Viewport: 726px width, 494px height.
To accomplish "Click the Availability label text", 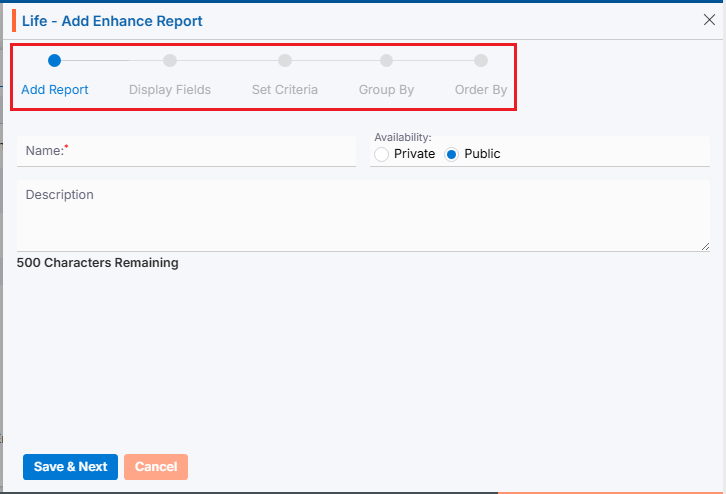I will pyautogui.click(x=402, y=137).
